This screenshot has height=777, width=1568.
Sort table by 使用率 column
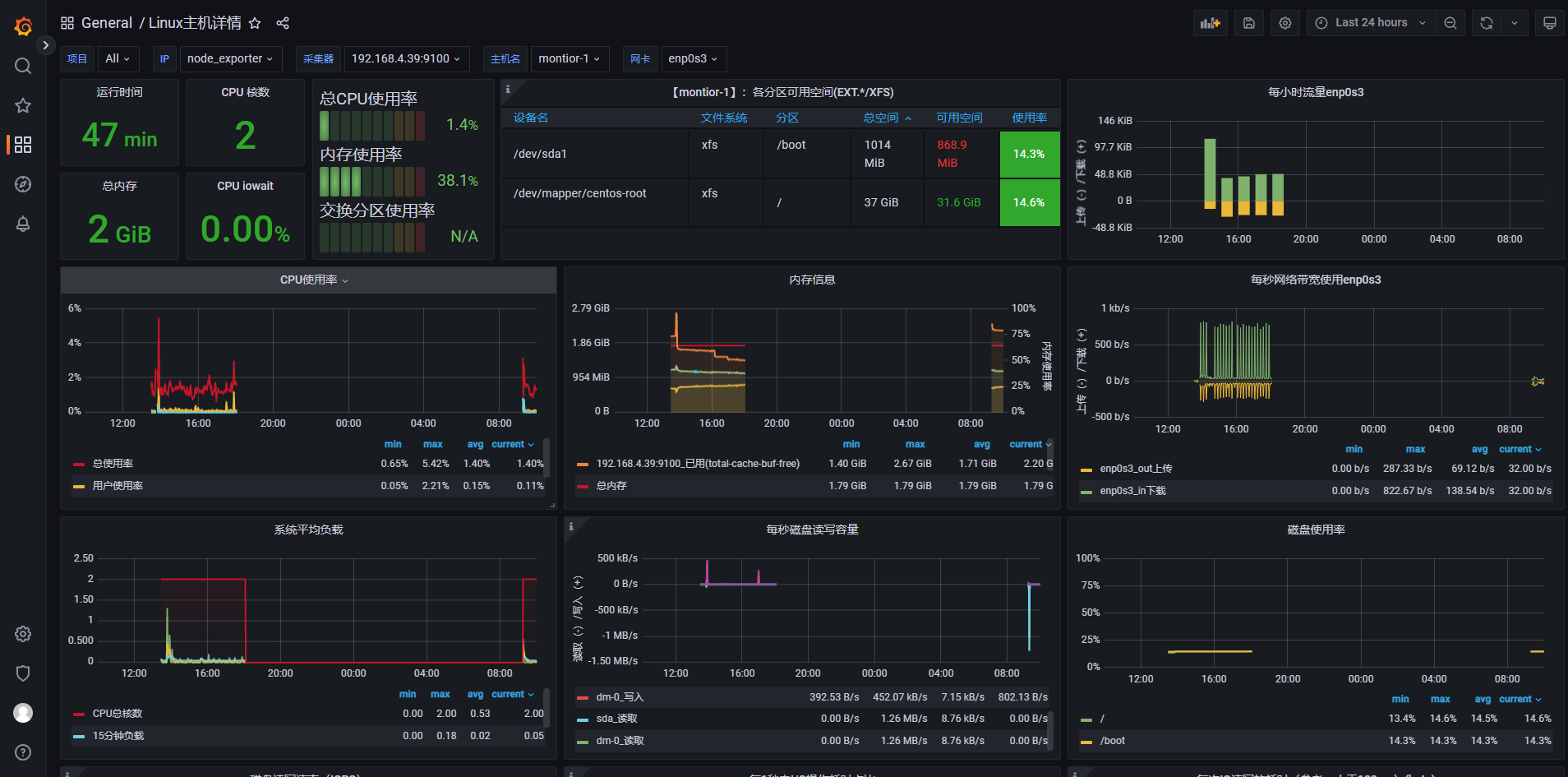click(1030, 118)
